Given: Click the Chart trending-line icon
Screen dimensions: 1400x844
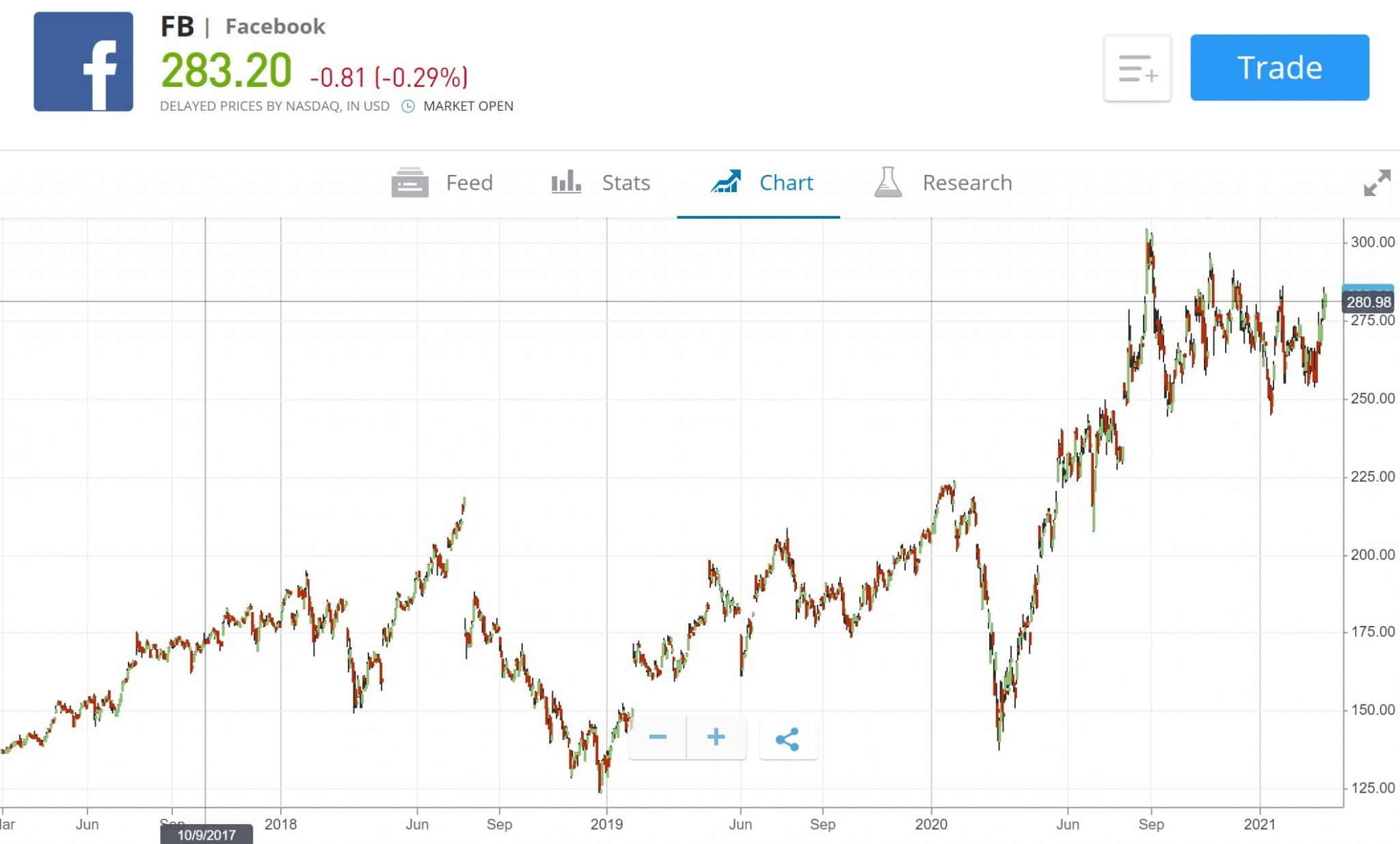Looking at the screenshot, I should pos(727,182).
